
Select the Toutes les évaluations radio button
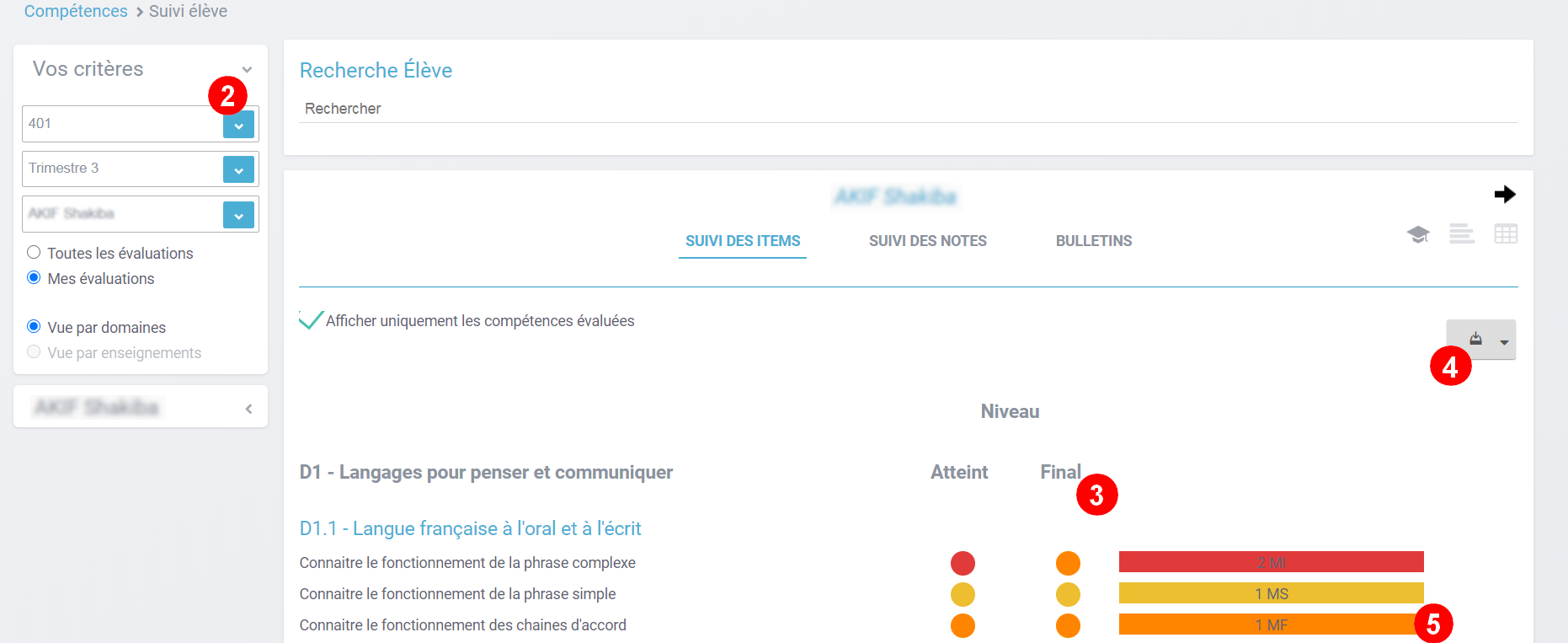34,253
